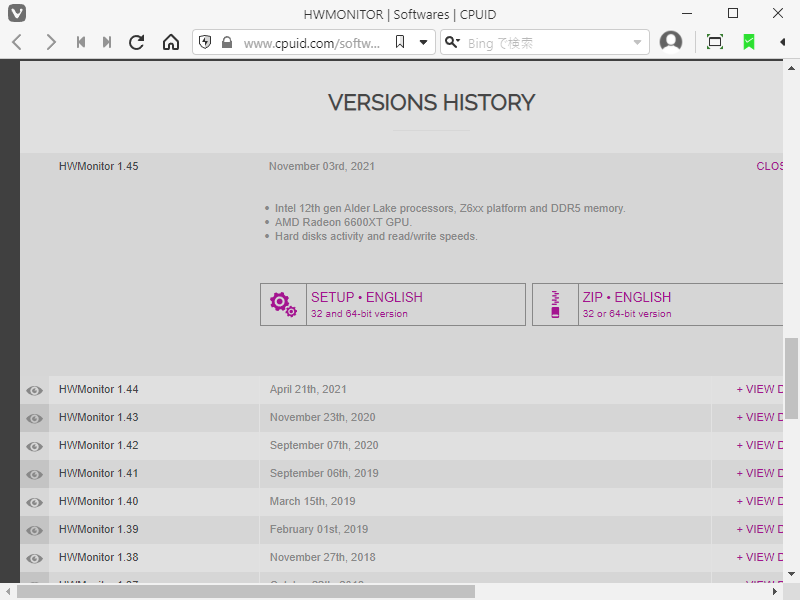Download the SETUP ENGLISH installer
800x600 pixels.
point(393,305)
